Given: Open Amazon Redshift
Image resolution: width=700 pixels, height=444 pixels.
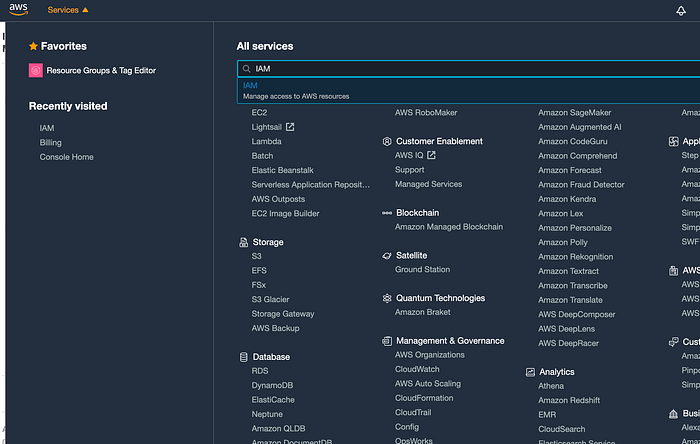Looking at the screenshot, I should pyautogui.click(x=569, y=401).
